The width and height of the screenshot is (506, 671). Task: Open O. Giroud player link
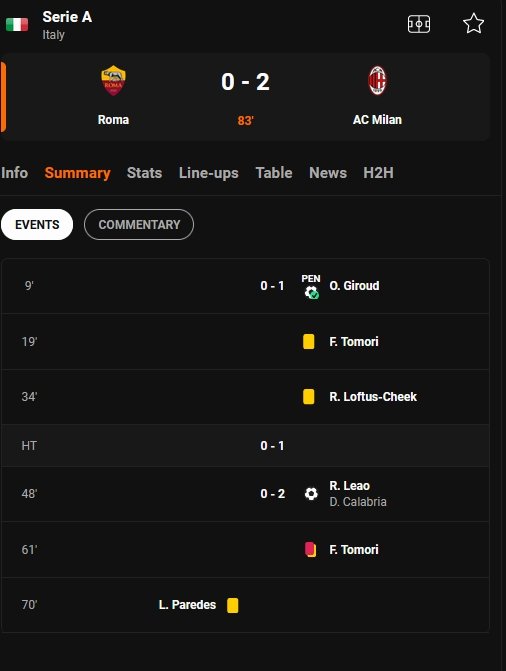tap(354, 285)
